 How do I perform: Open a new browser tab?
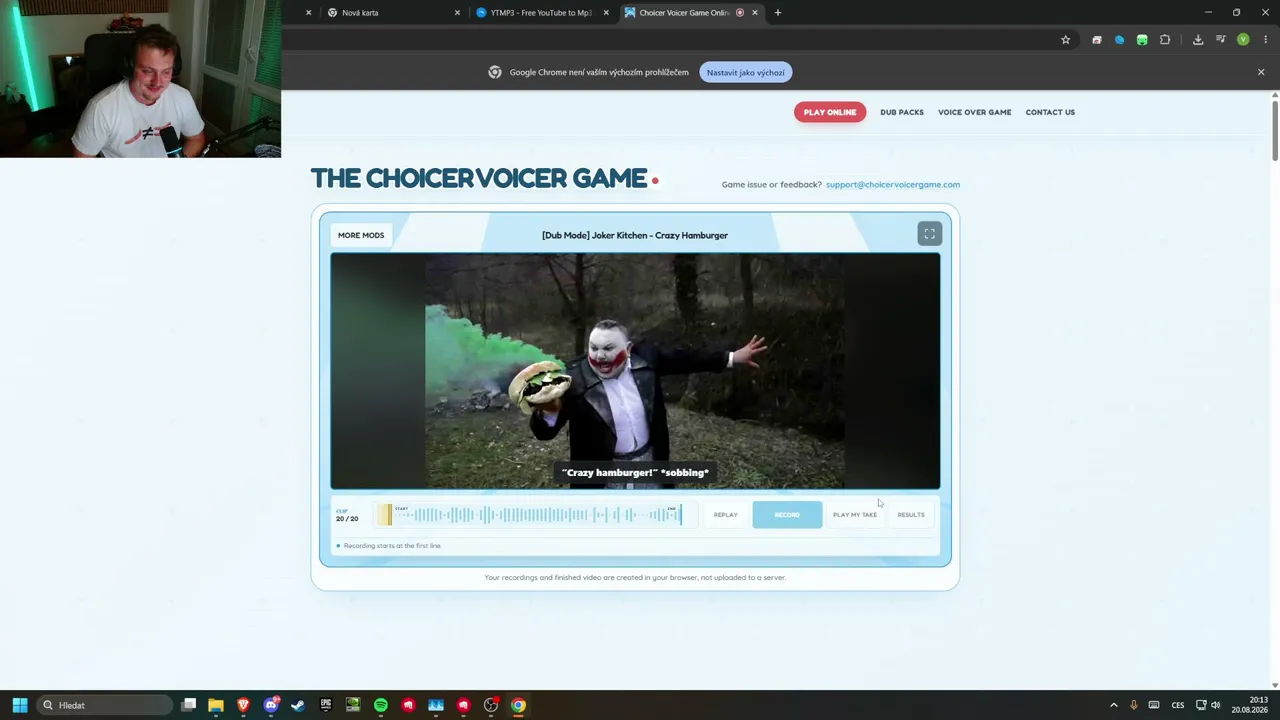[x=778, y=13]
